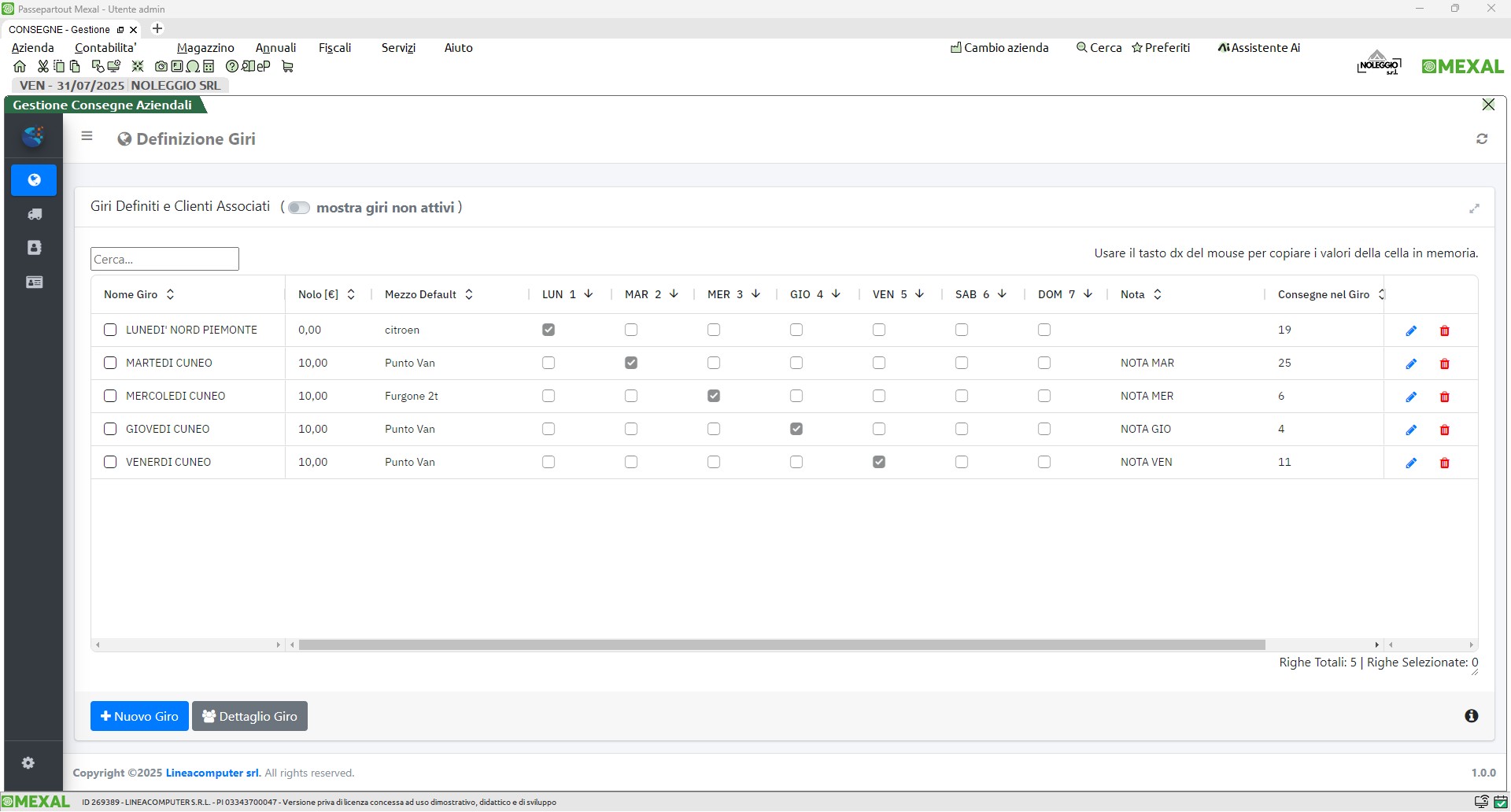This screenshot has width=1511, height=812.
Task: Open the Contabilita' menu
Action: click(x=105, y=48)
